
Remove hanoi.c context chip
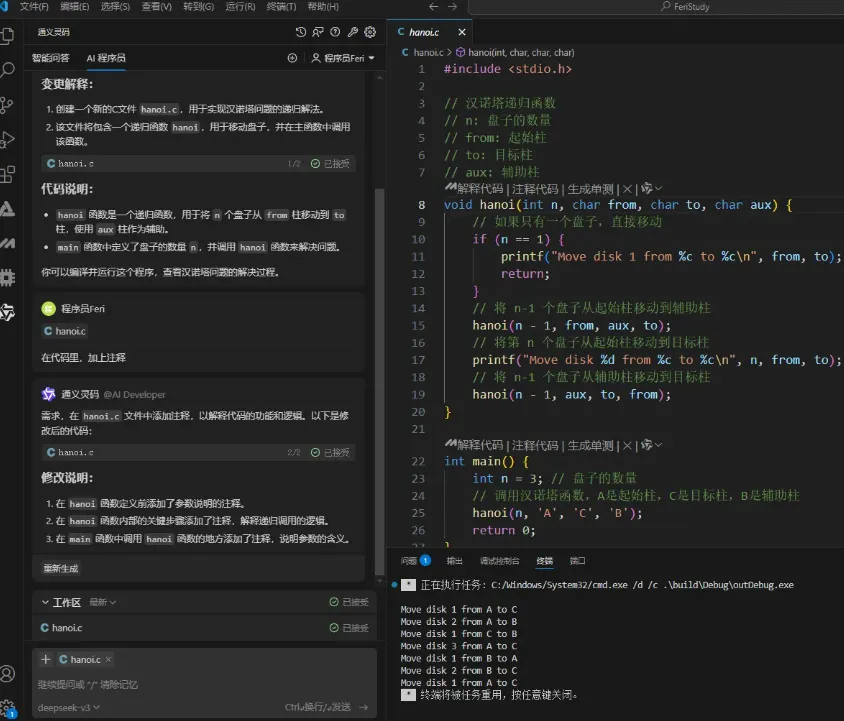tap(108, 659)
